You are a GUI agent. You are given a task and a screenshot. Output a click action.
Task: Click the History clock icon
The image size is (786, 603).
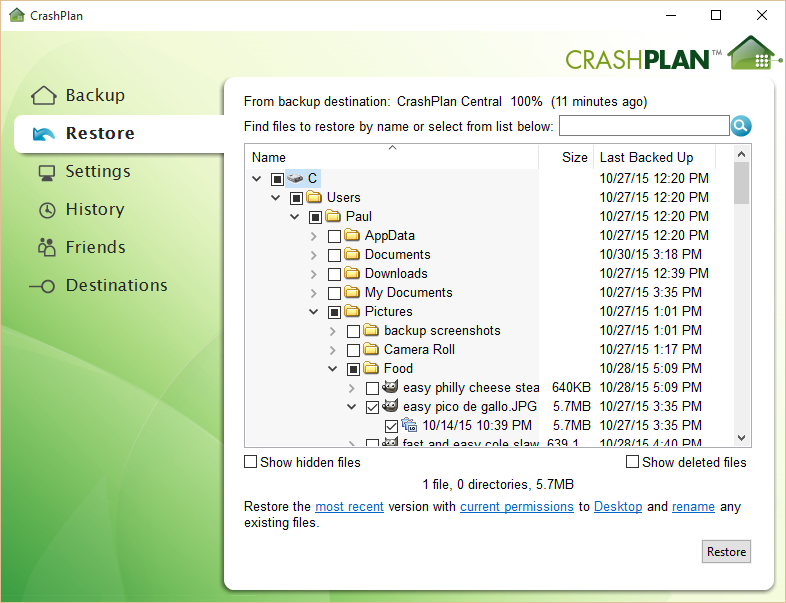point(46,210)
